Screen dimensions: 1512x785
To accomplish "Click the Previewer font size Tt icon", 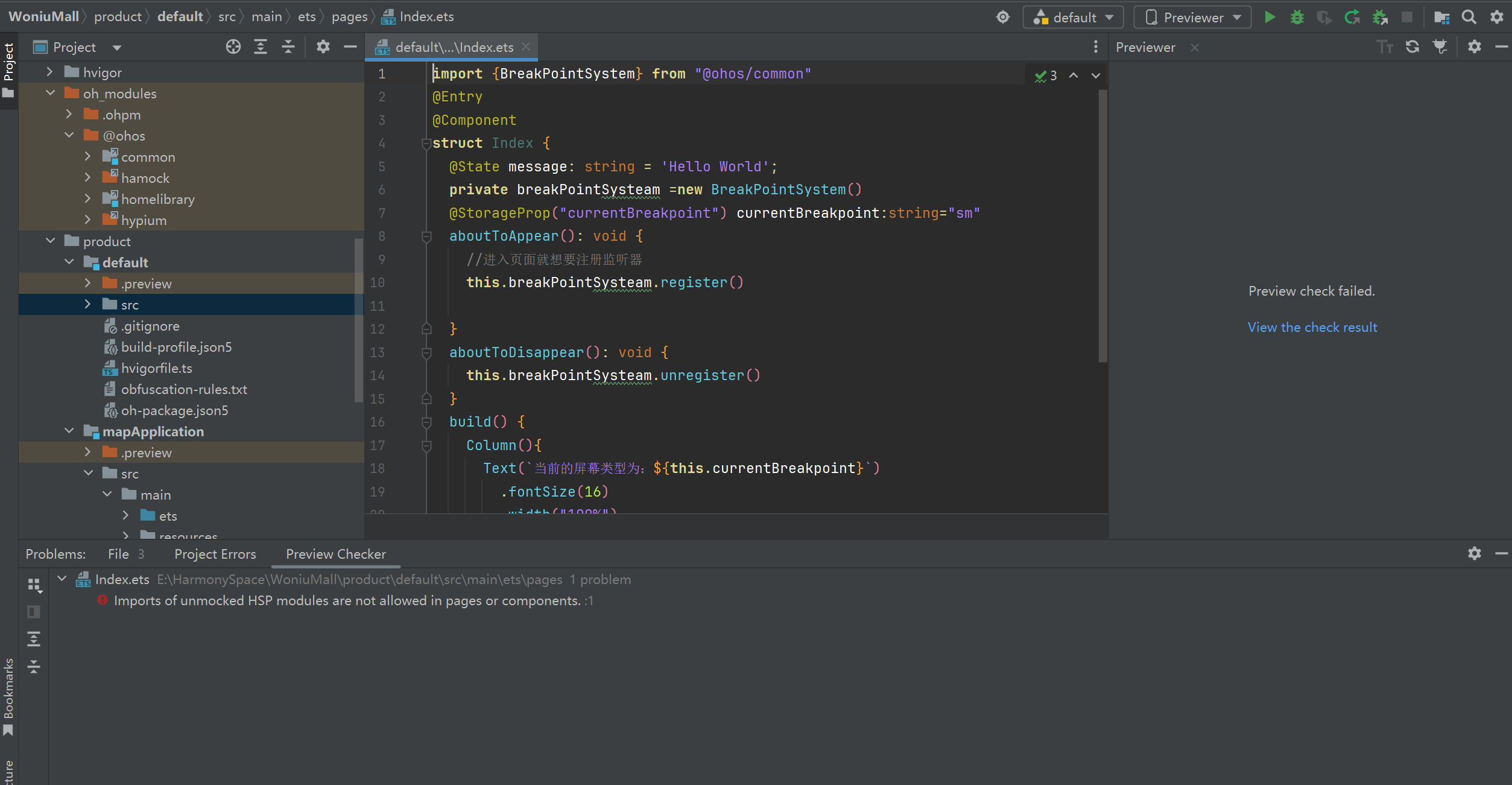I will [x=1385, y=47].
